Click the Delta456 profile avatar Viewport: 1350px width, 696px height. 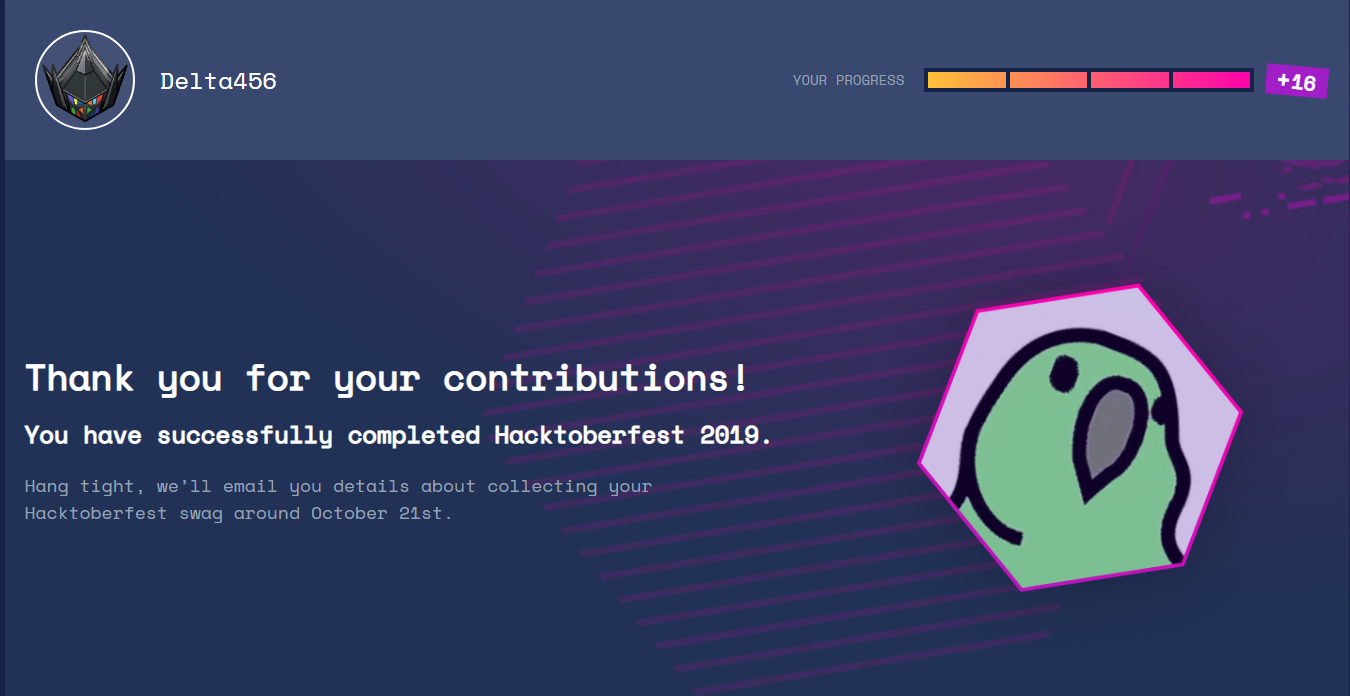[x=85, y=80]
